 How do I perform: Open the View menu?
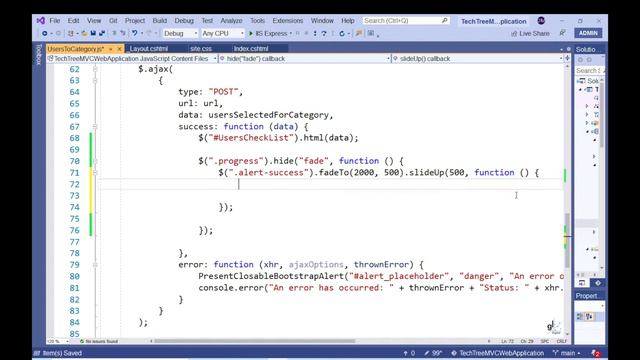click(94, 20)
